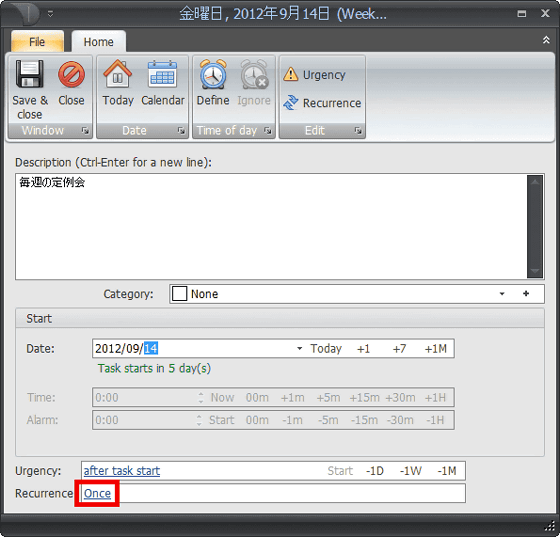The width and height of the screenshot is (560, 537).
Task: Collapse the ribbon with the double chevron
Action: [546, 40]
